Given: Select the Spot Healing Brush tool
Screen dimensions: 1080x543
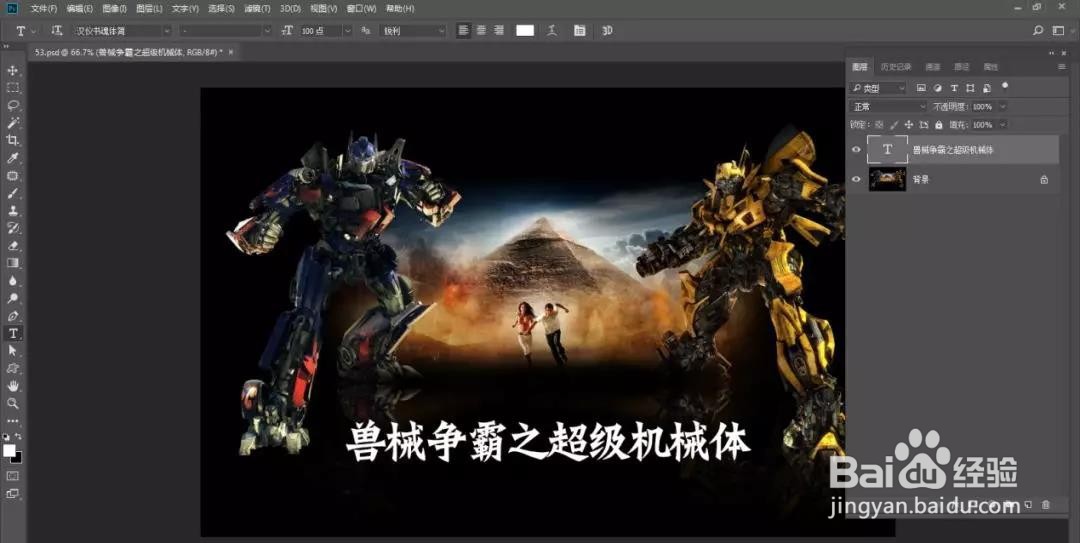Looking at the screenshot, I should (x=12, y=176).
